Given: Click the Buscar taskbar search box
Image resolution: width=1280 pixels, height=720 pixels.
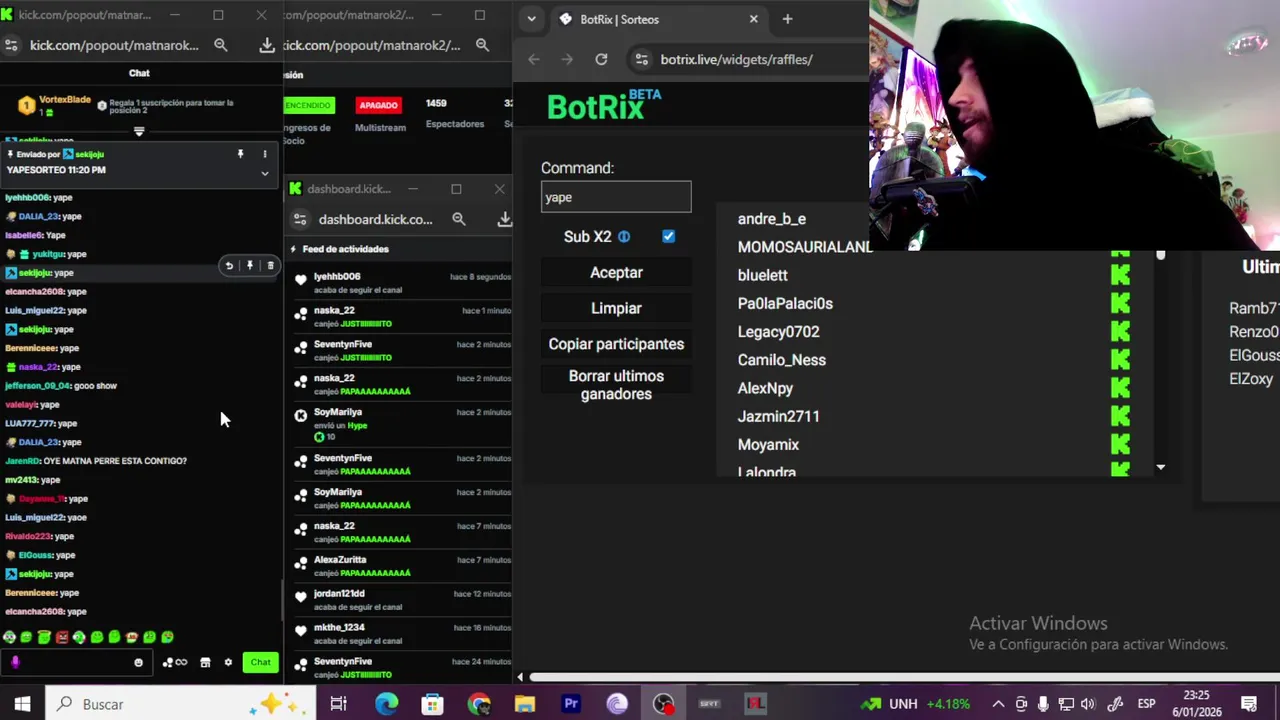Looking at the screenshot, I should pos(180,704).
